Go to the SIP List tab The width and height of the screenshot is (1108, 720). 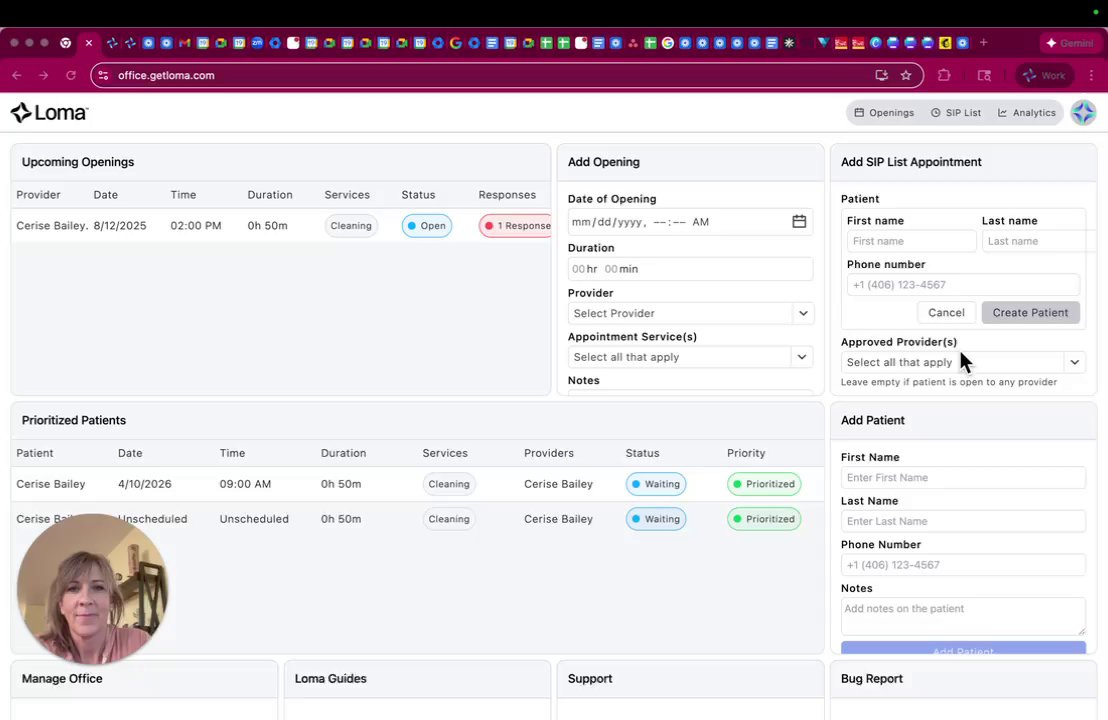point(956,113)
